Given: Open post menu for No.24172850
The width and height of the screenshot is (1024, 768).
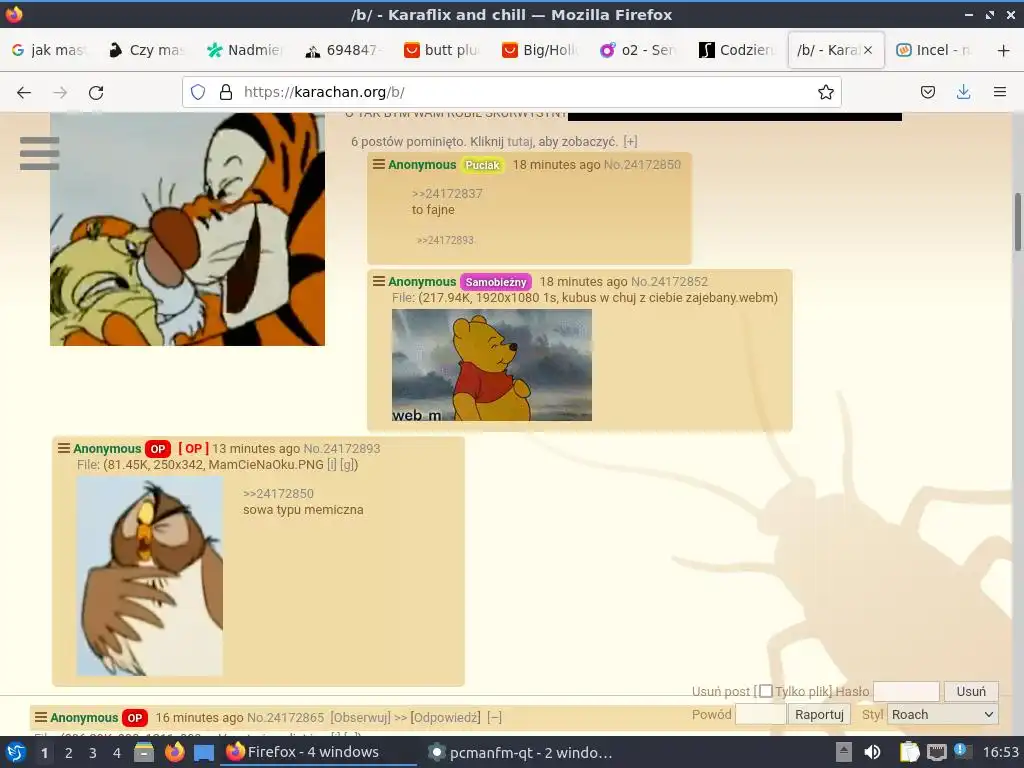Looking at the screenshot, I should point(379,164).
